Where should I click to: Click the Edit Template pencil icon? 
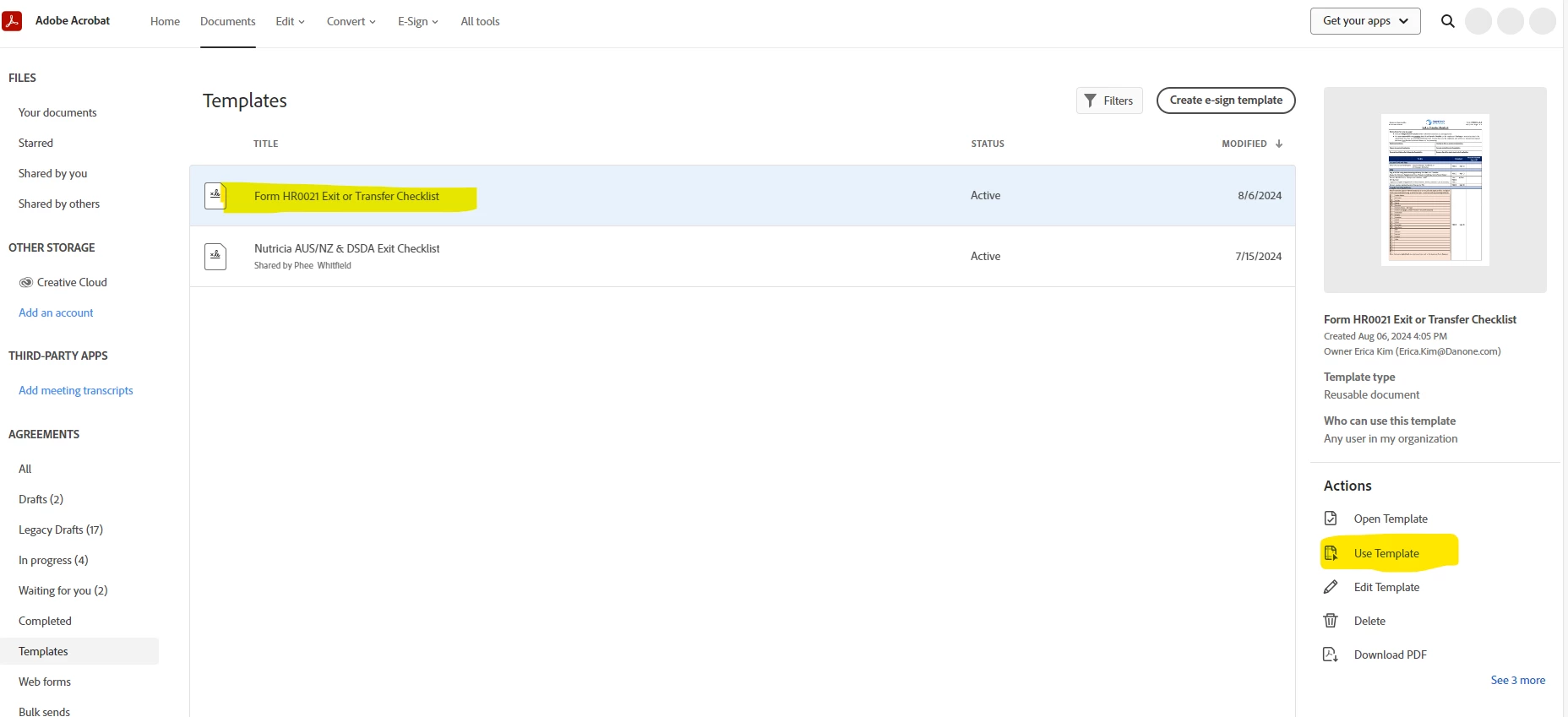pyautogui.click(x=1331, y=587)
